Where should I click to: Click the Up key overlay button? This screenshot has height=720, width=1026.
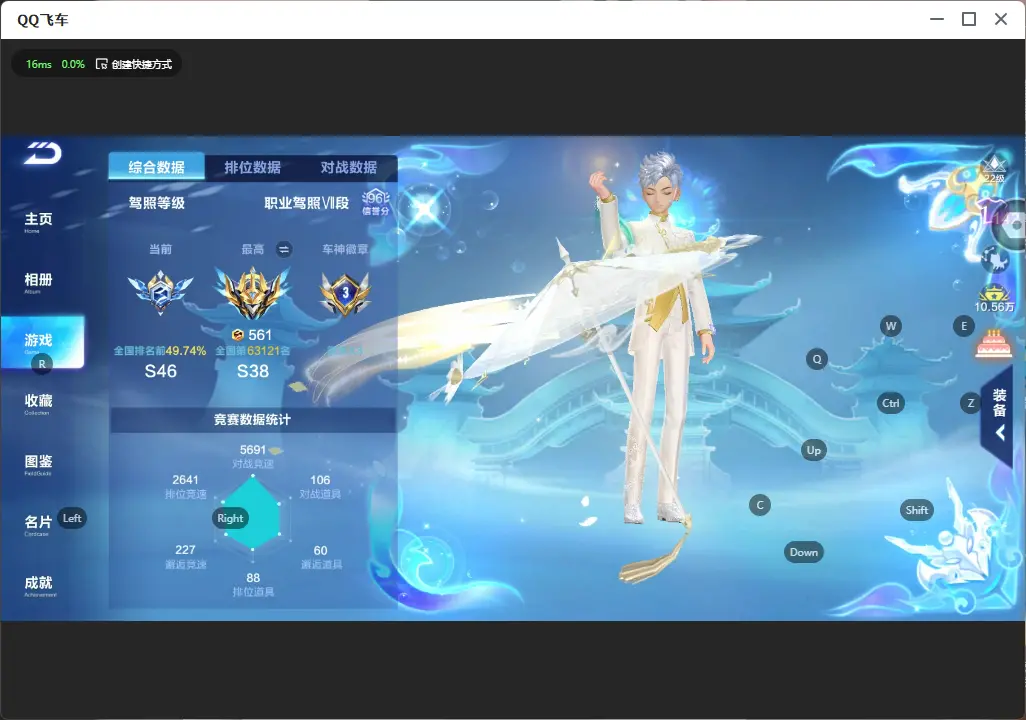813,450
